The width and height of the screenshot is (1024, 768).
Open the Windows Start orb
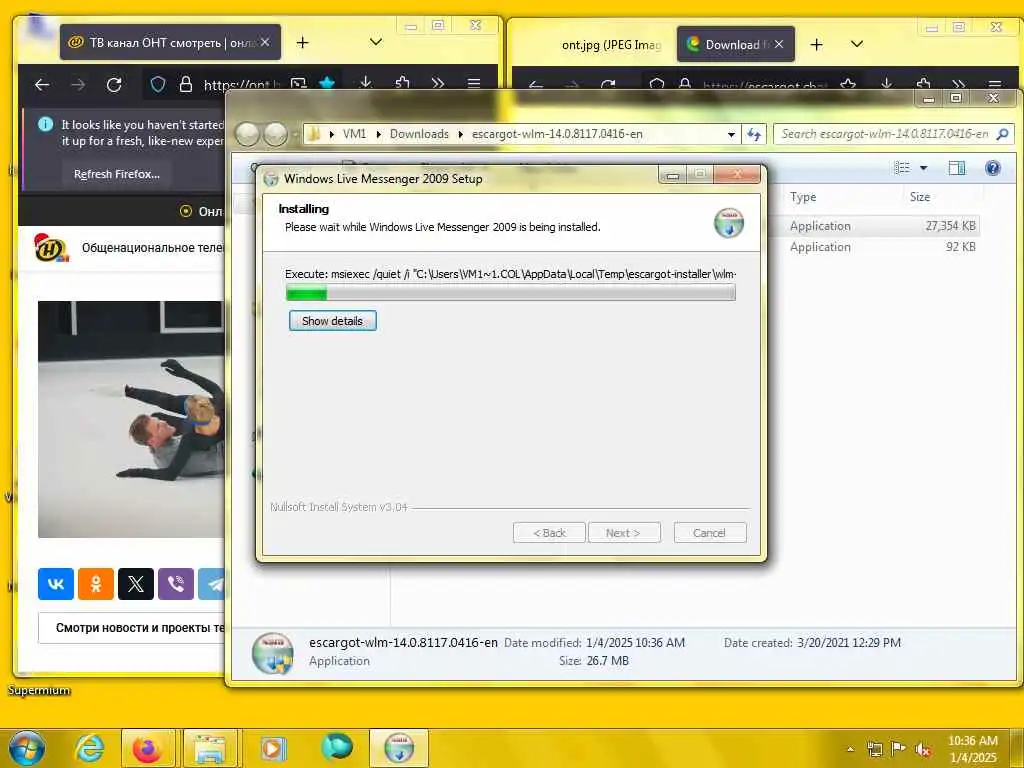tap(26, 748)
